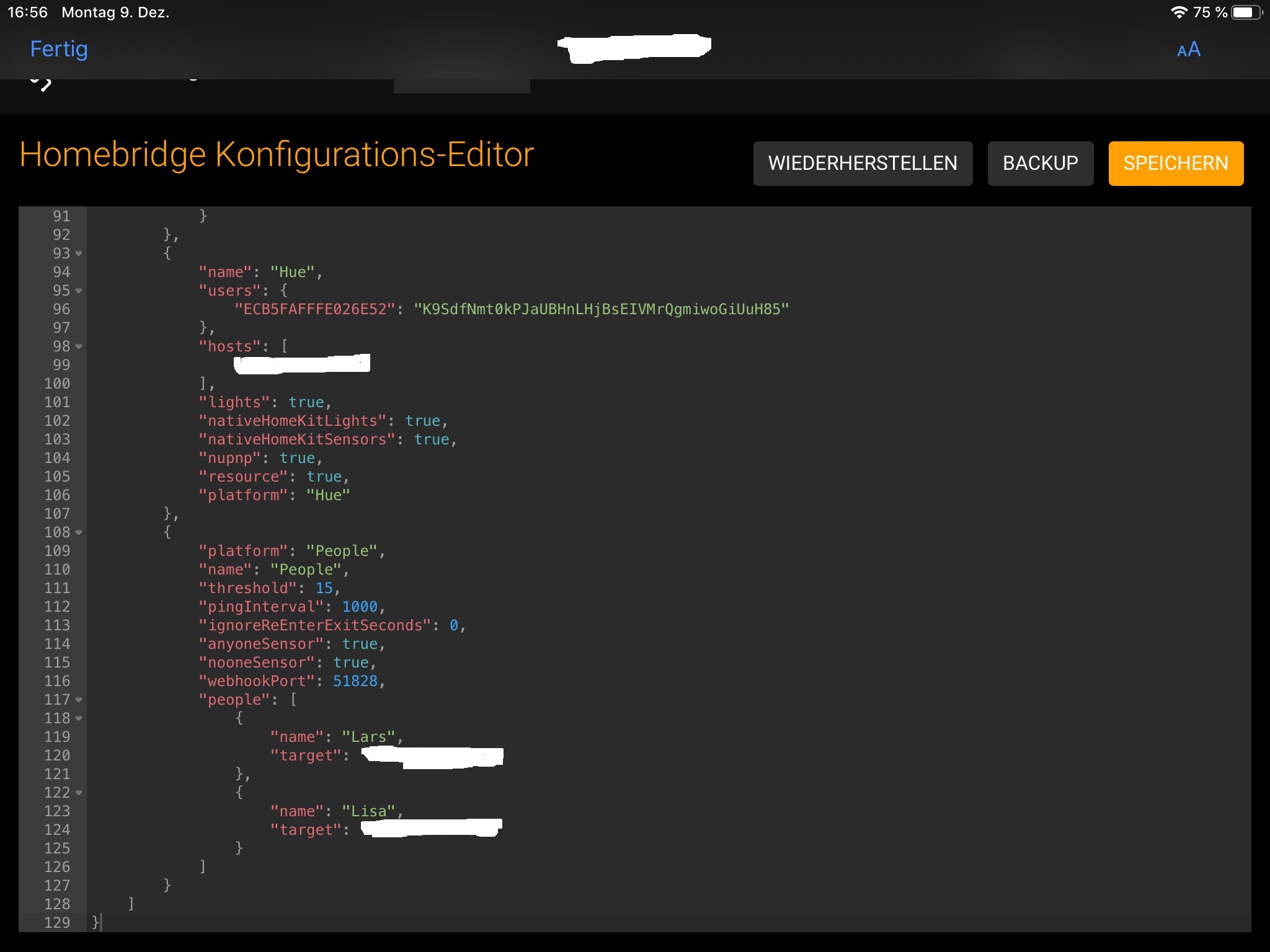Place cursor on "nupnp" true value
This screenshot has height=952, width=1270.
(297, 458)
